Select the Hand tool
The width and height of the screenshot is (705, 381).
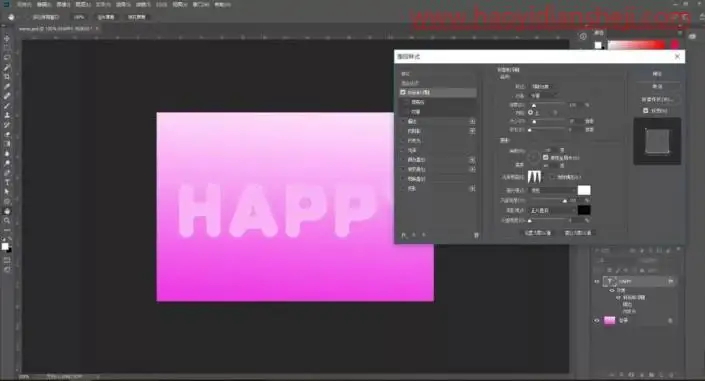(x=7, y=211)
